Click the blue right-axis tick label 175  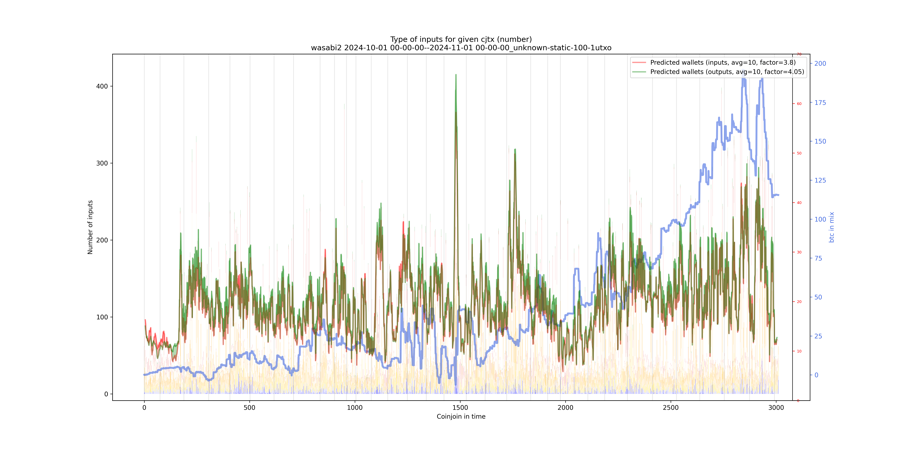(820, 103)
